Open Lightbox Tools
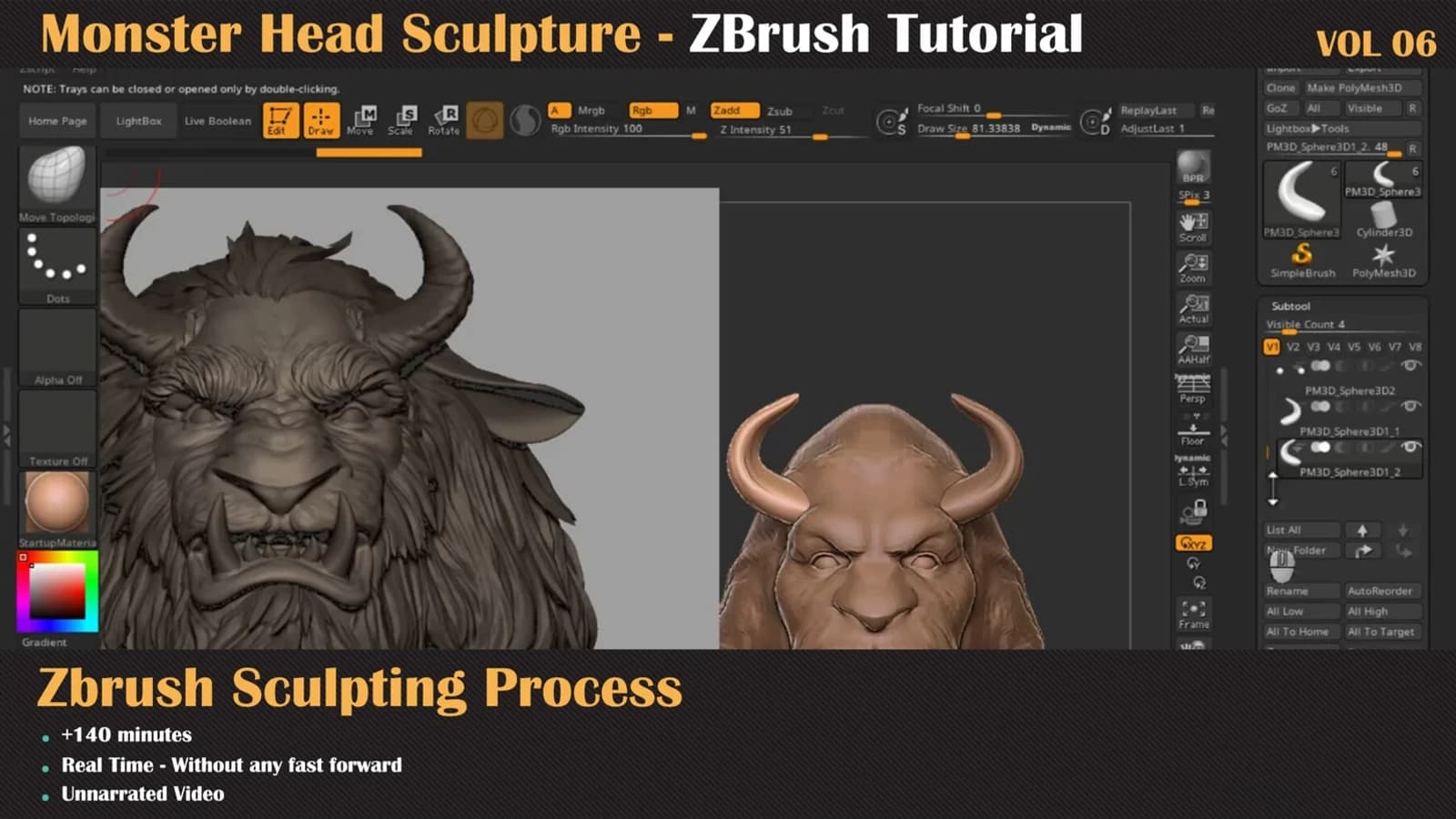Image resolution: width=1456 pixels, height=819 pixels. click(x=1341, y=128)
